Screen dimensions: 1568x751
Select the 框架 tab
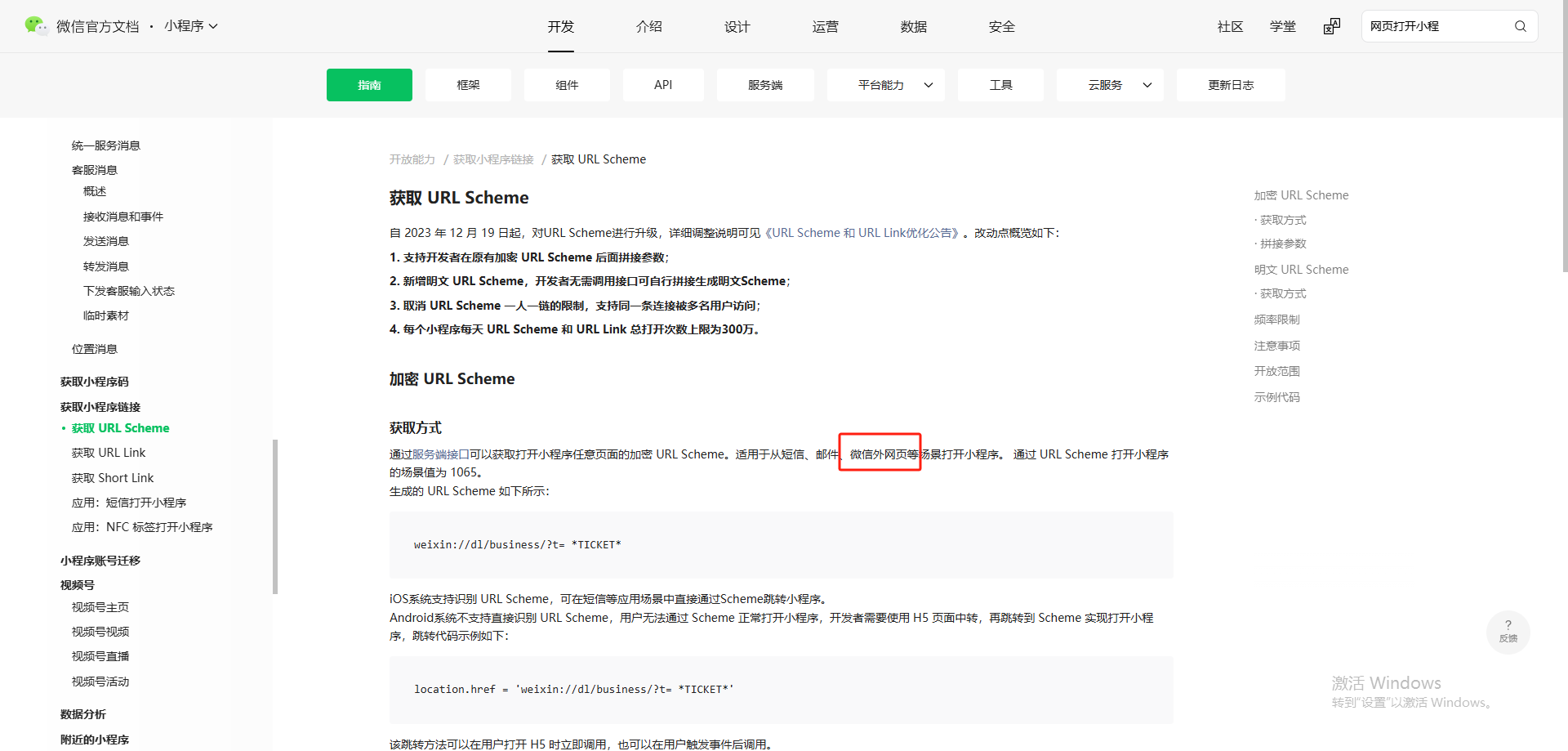[469, 85]
